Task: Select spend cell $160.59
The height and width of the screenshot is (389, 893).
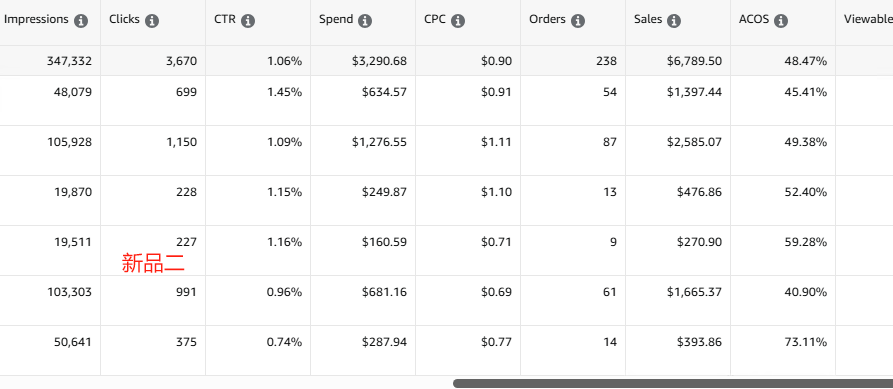Action: (384, 242)
